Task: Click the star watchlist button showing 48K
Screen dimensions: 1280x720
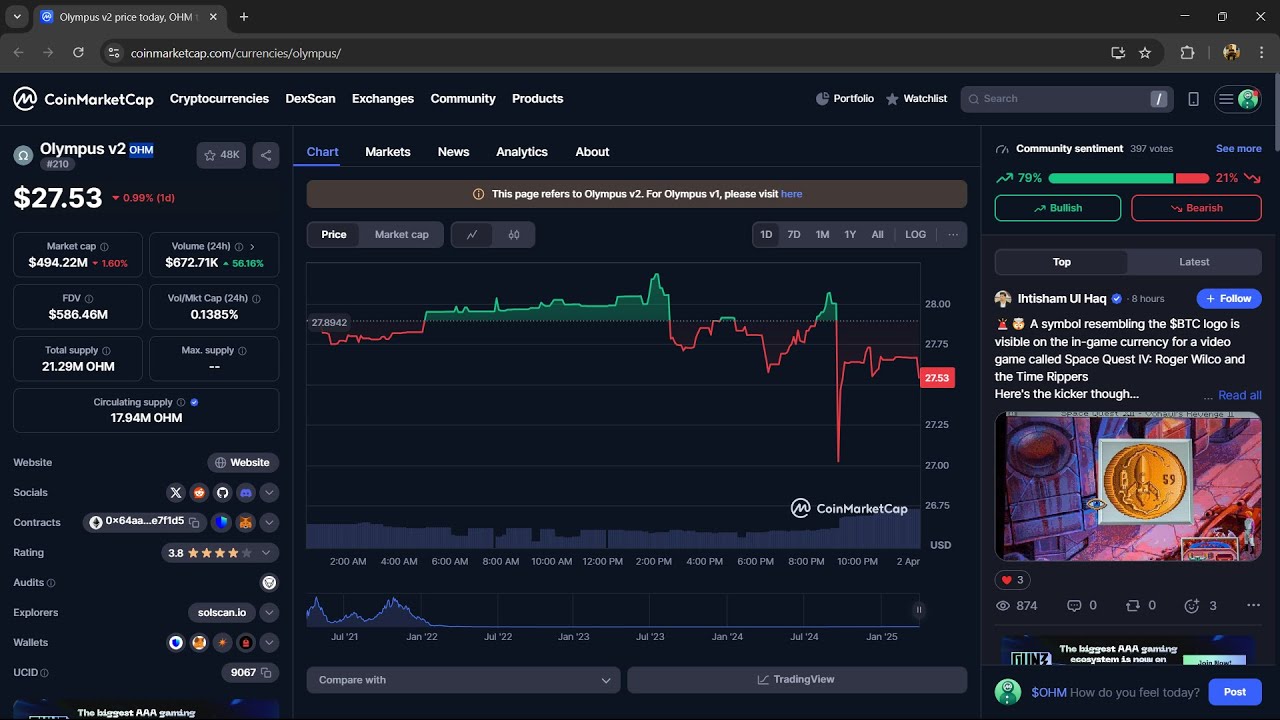Action: [221, 155]
